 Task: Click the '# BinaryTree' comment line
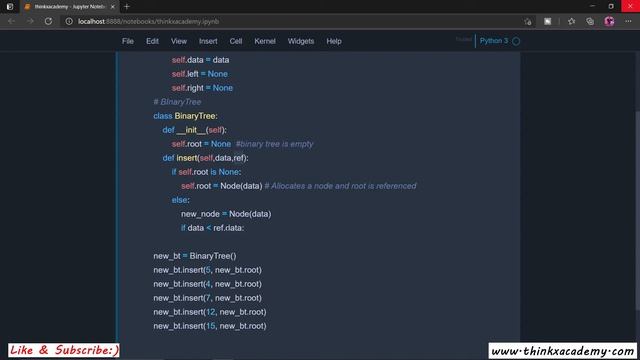[x=177, y=102]
